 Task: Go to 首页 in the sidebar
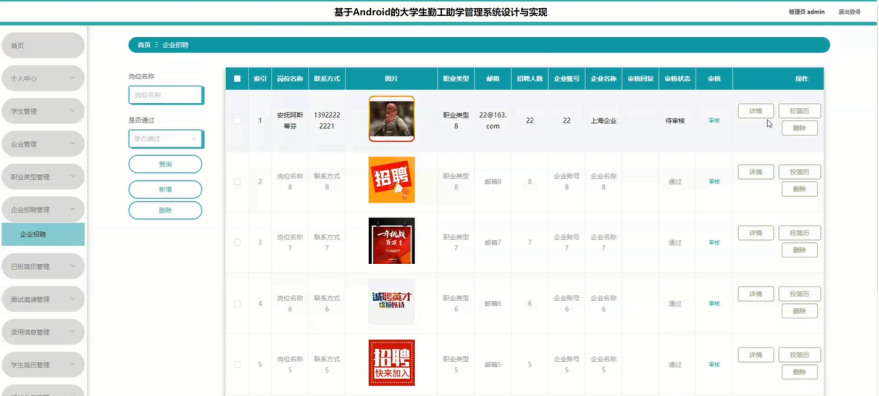click(43, 45)
